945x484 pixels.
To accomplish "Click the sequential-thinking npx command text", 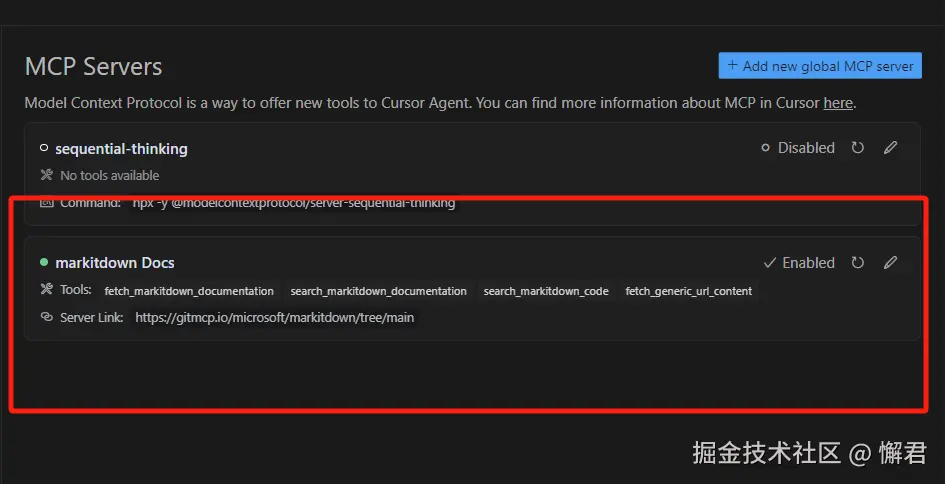I will click(294, 203).
